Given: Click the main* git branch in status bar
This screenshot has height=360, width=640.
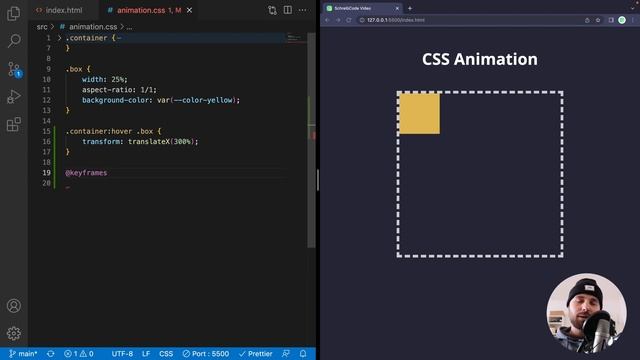Looking at the screenshot, I should pos(23,353).
